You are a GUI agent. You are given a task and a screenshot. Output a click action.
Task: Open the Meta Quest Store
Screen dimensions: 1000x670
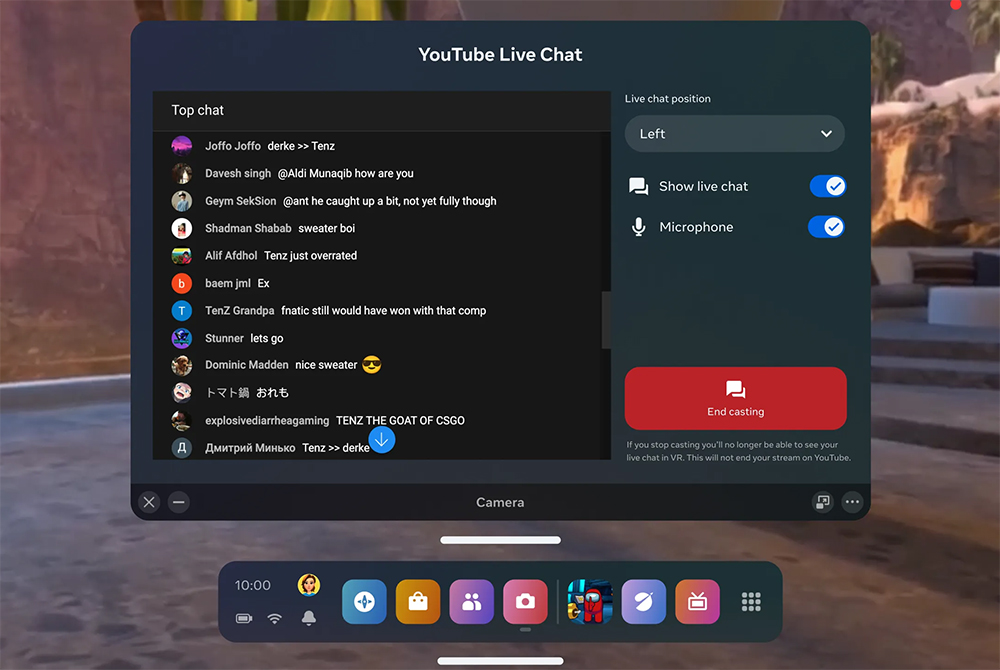click(417, 601)
